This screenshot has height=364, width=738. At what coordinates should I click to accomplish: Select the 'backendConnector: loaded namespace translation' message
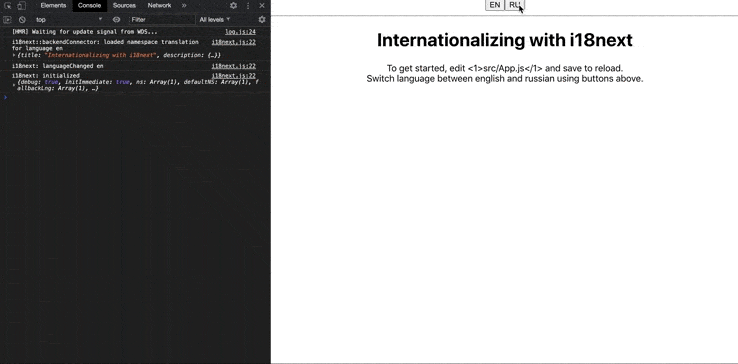click(105, 45)
